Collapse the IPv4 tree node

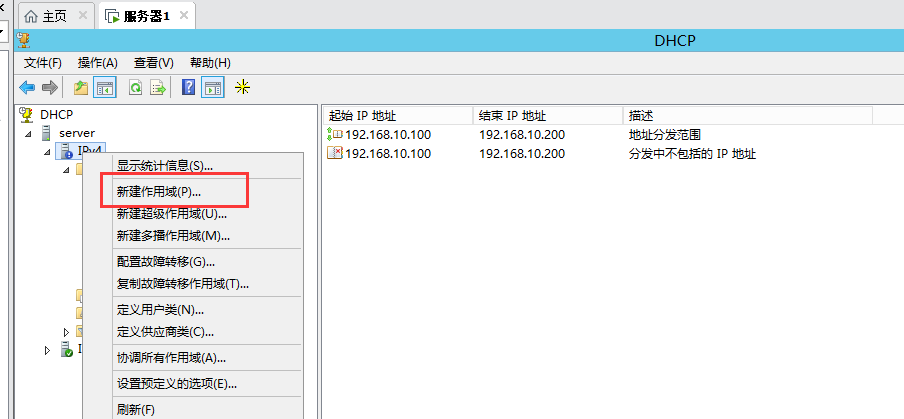pyautogui.click(x=47, y=152)
